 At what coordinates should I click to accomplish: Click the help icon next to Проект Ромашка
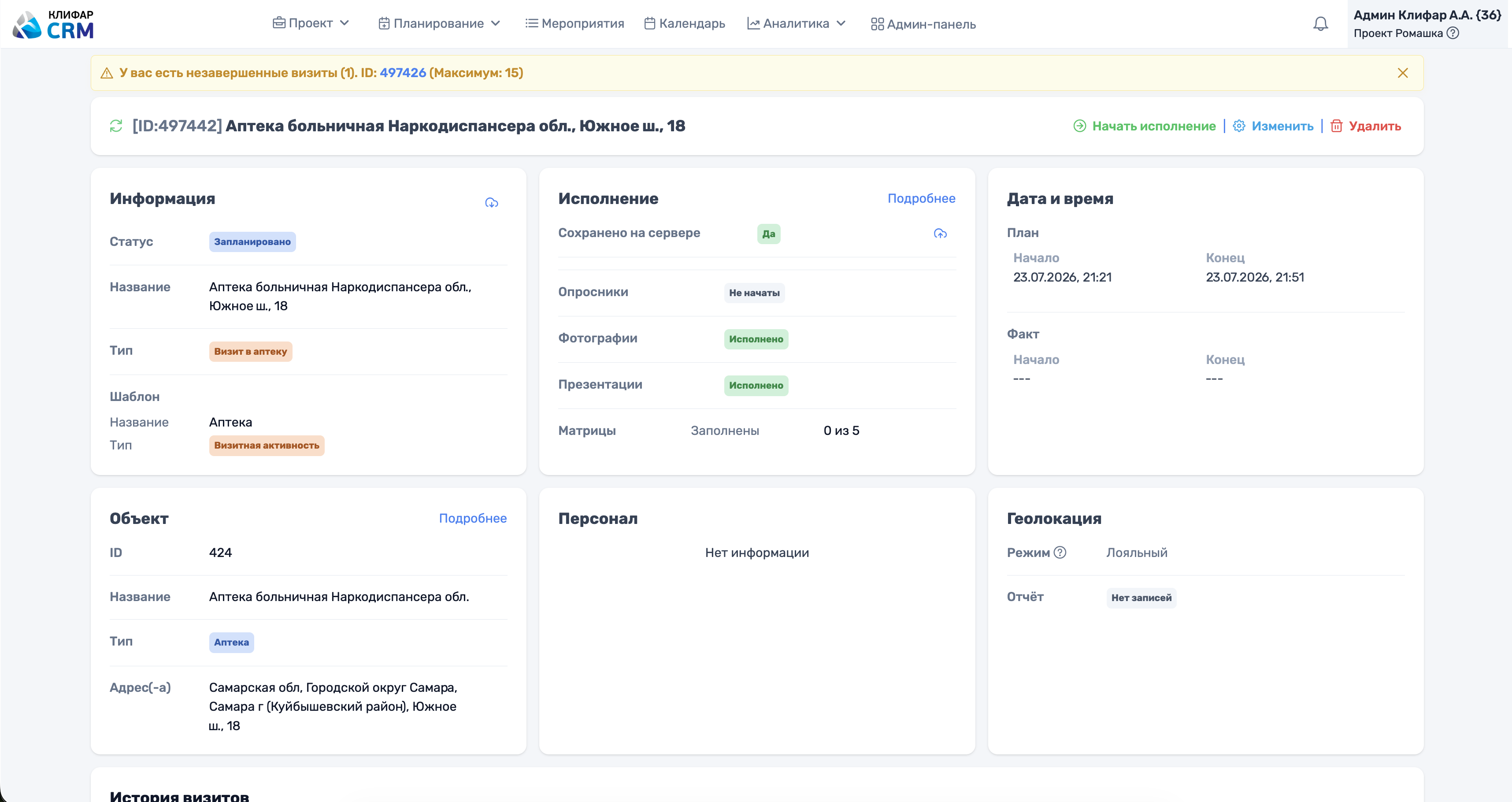(1453, 33)
